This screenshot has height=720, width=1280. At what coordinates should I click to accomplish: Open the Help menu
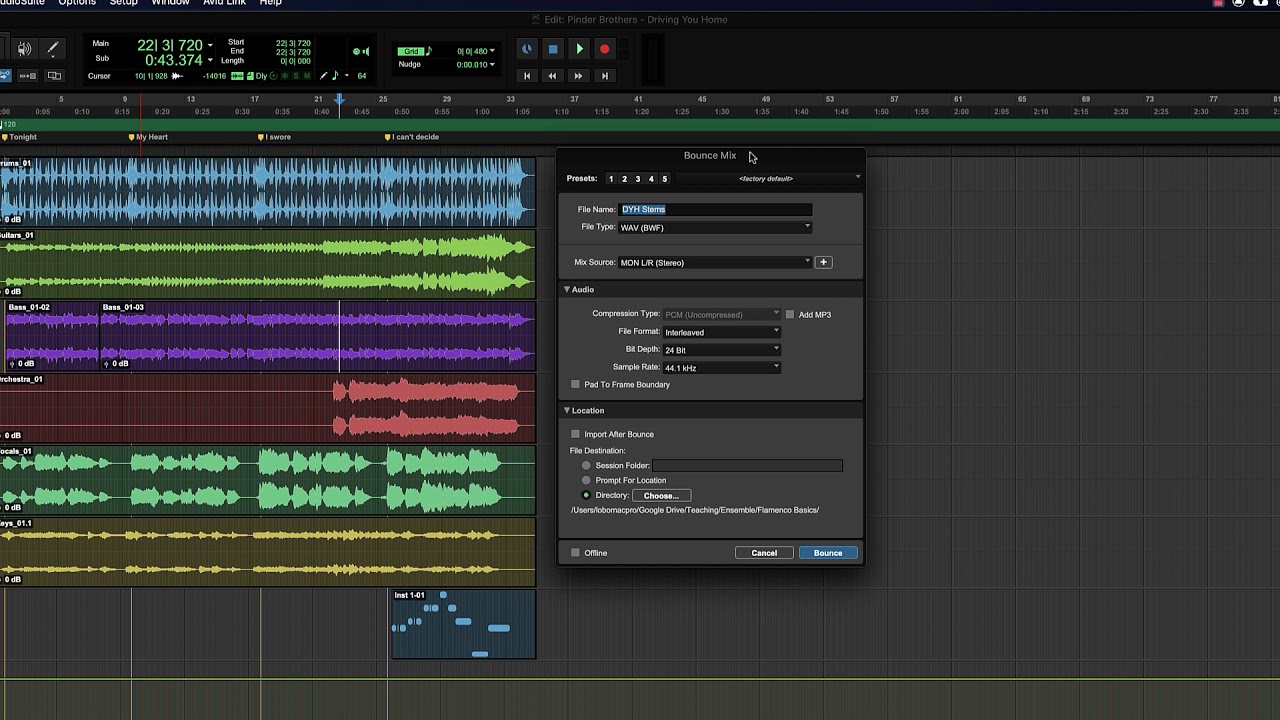pyautogui.click(x=270, y=3)
